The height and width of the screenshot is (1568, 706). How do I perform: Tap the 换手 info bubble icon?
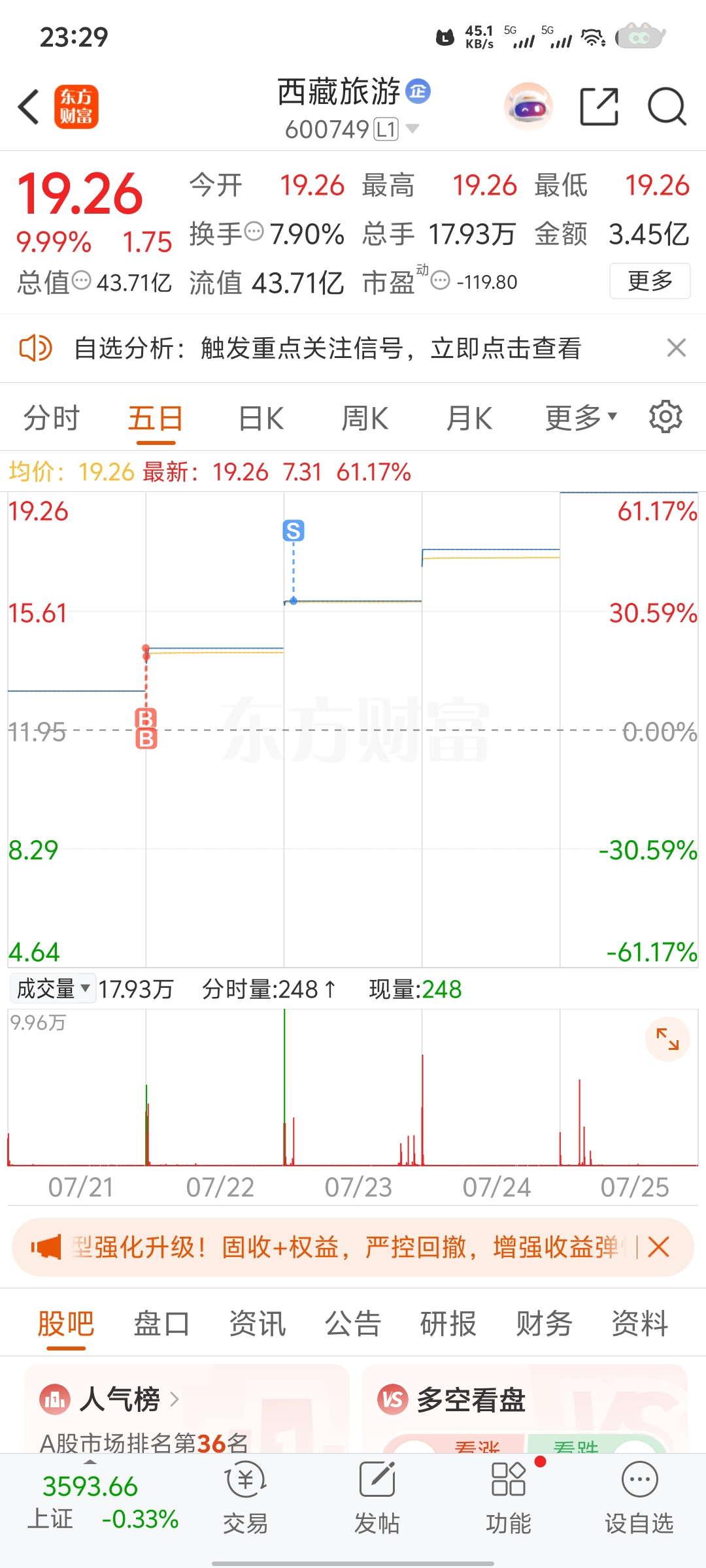click(254, 231)
